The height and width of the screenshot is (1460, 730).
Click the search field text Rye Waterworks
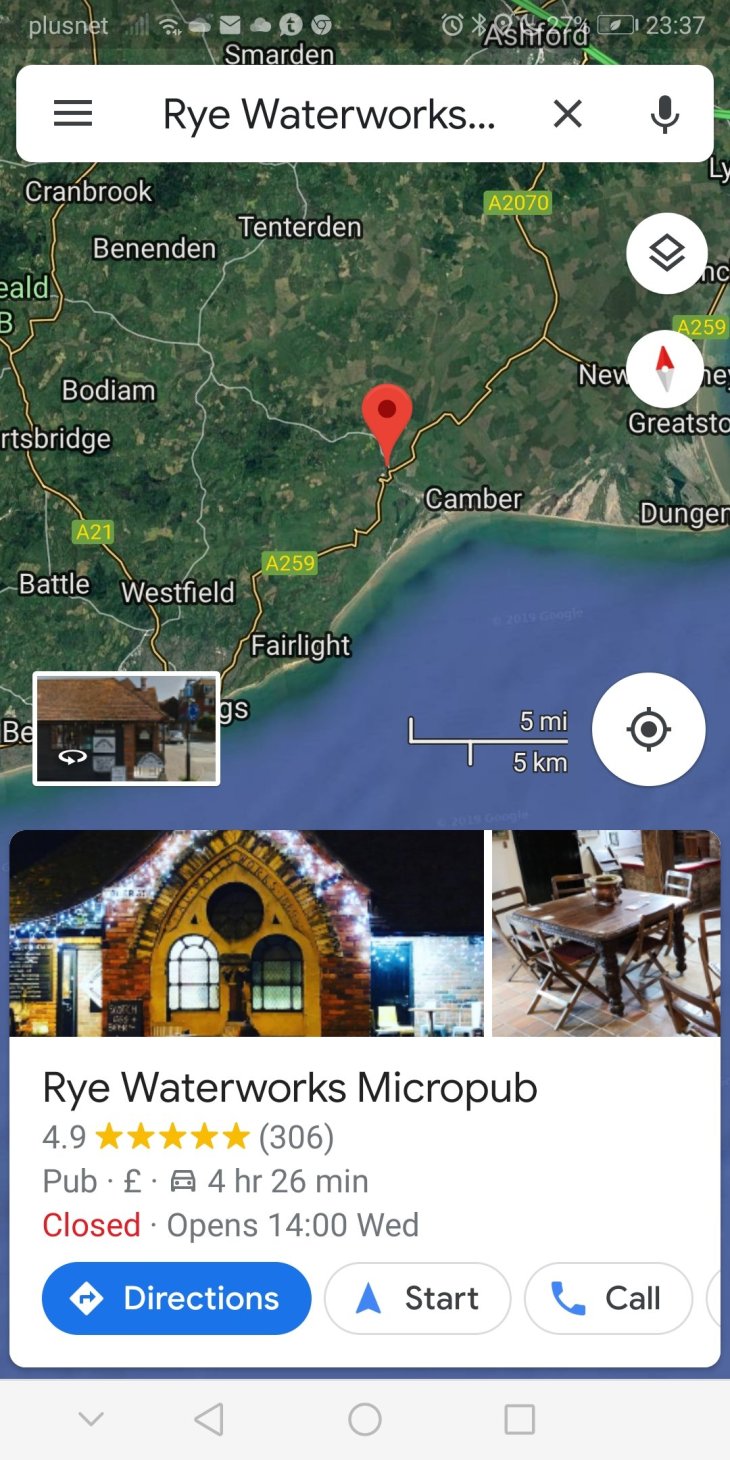coord(329,115)
